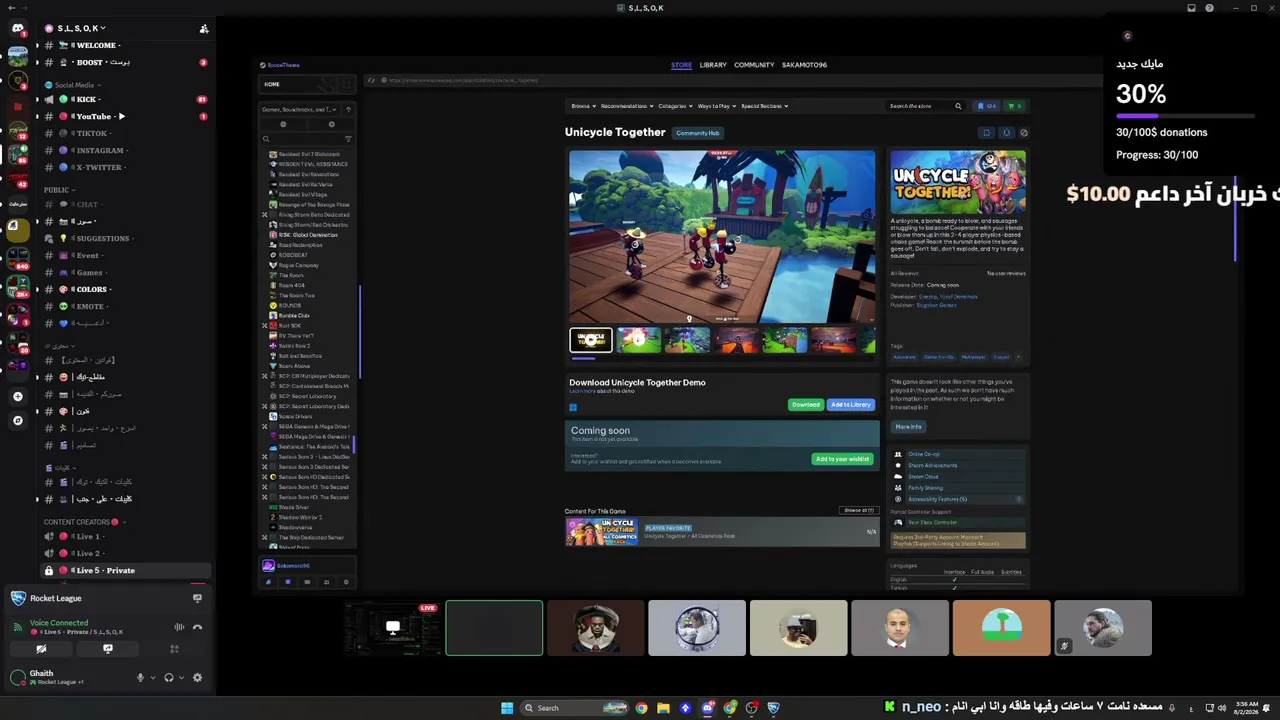Open microphone input options arrow
Viewport: 1280px width, 720px height.
152,677
